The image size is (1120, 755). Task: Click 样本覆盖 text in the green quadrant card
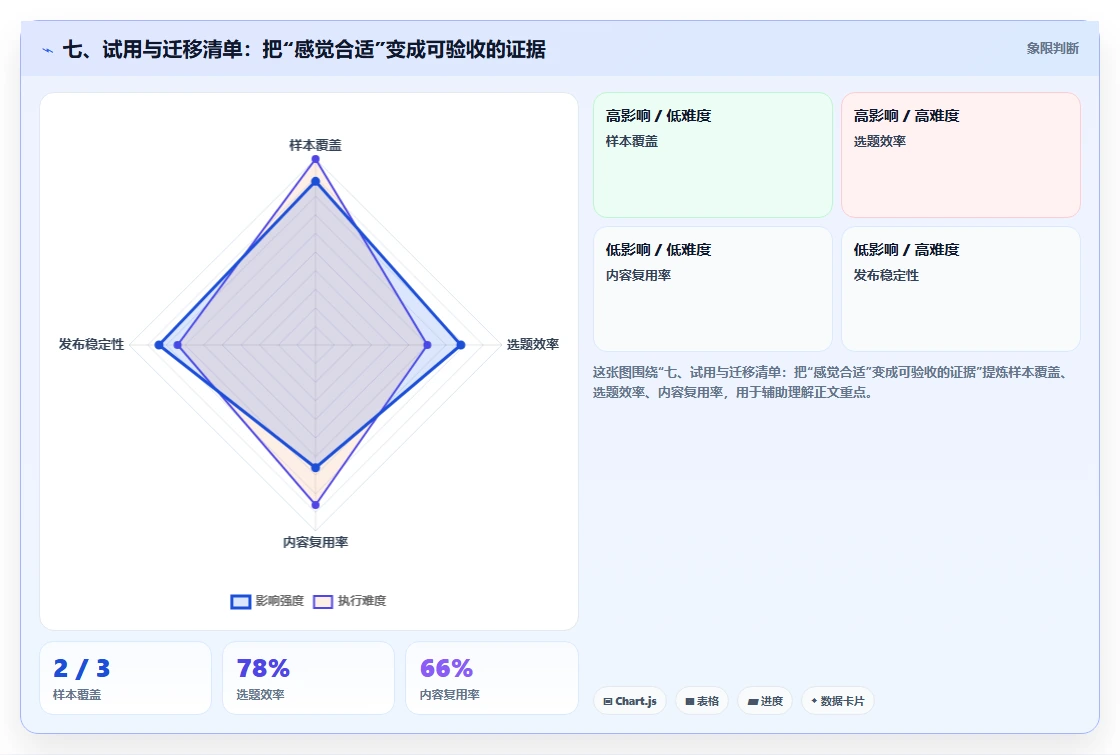[631, 141]
